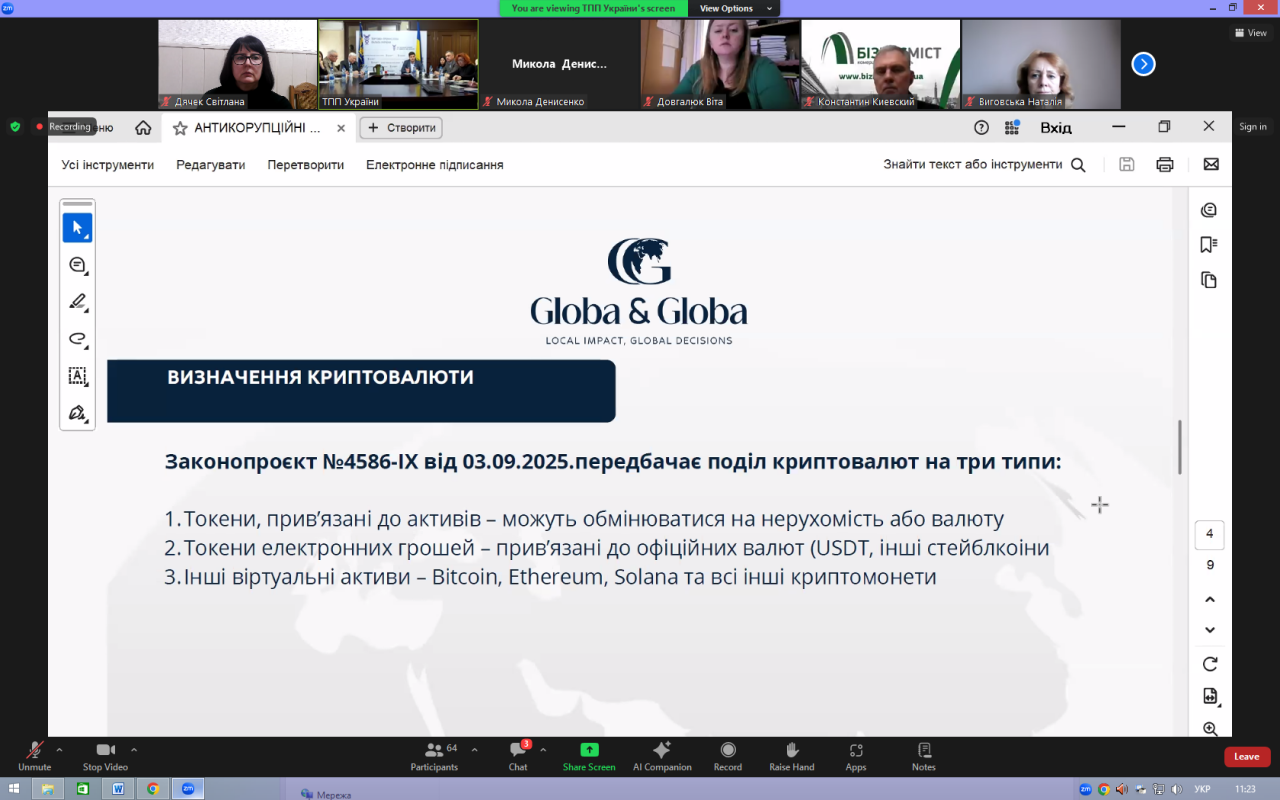1280x800 pixels.
Task: Click the Створити new tab button
Action: 401,128
